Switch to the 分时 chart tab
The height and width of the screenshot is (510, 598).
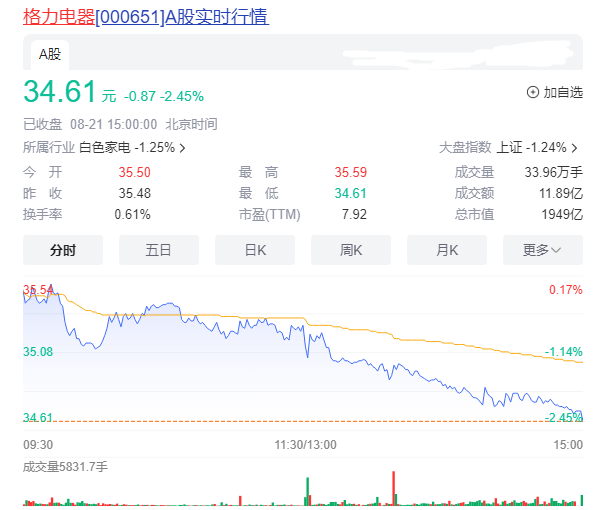click(x=63, y=250)
